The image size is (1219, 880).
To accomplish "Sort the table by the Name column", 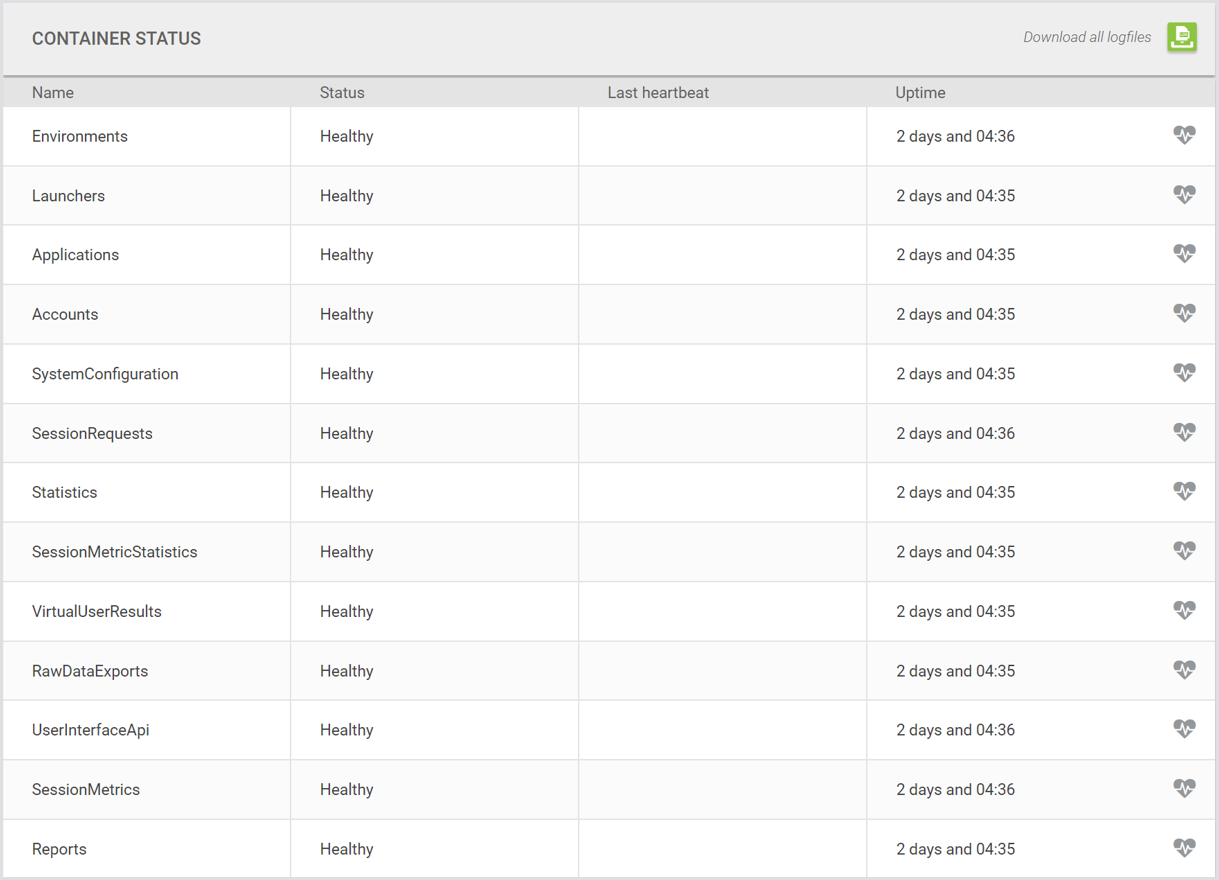I will 52,92.
